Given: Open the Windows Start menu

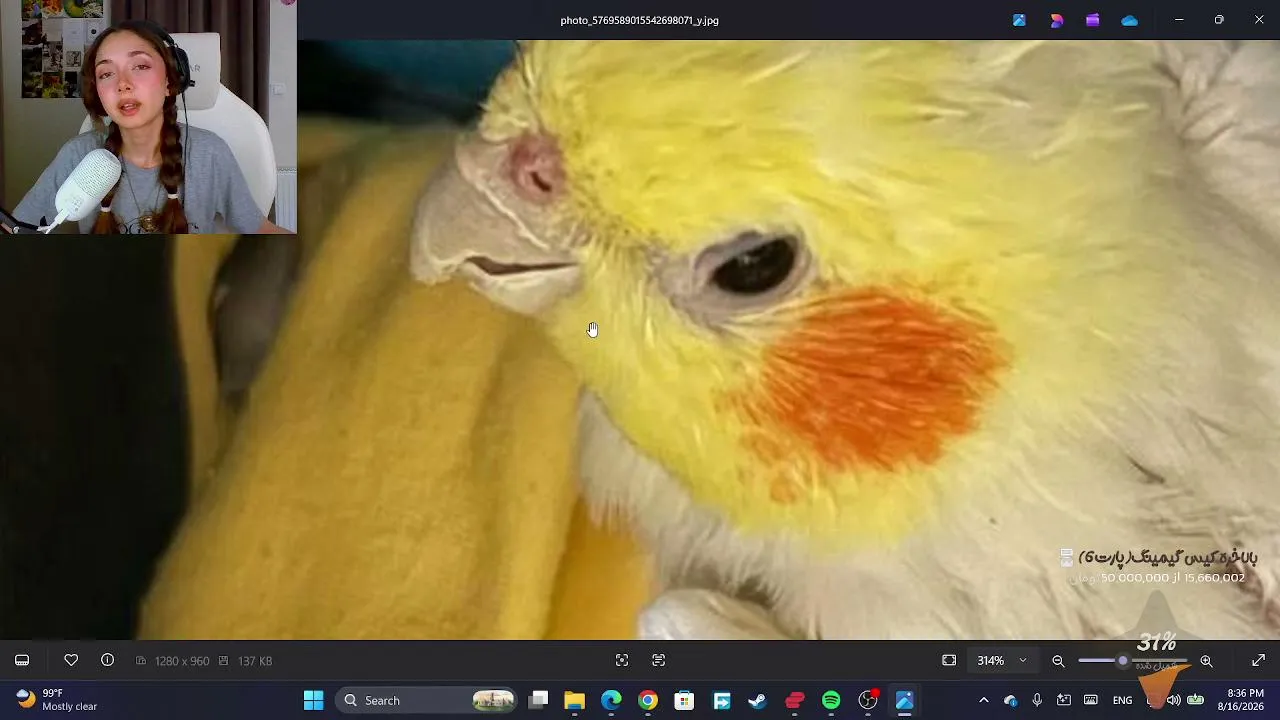Looking at the screenshot, I should click(x=313, y=700).
